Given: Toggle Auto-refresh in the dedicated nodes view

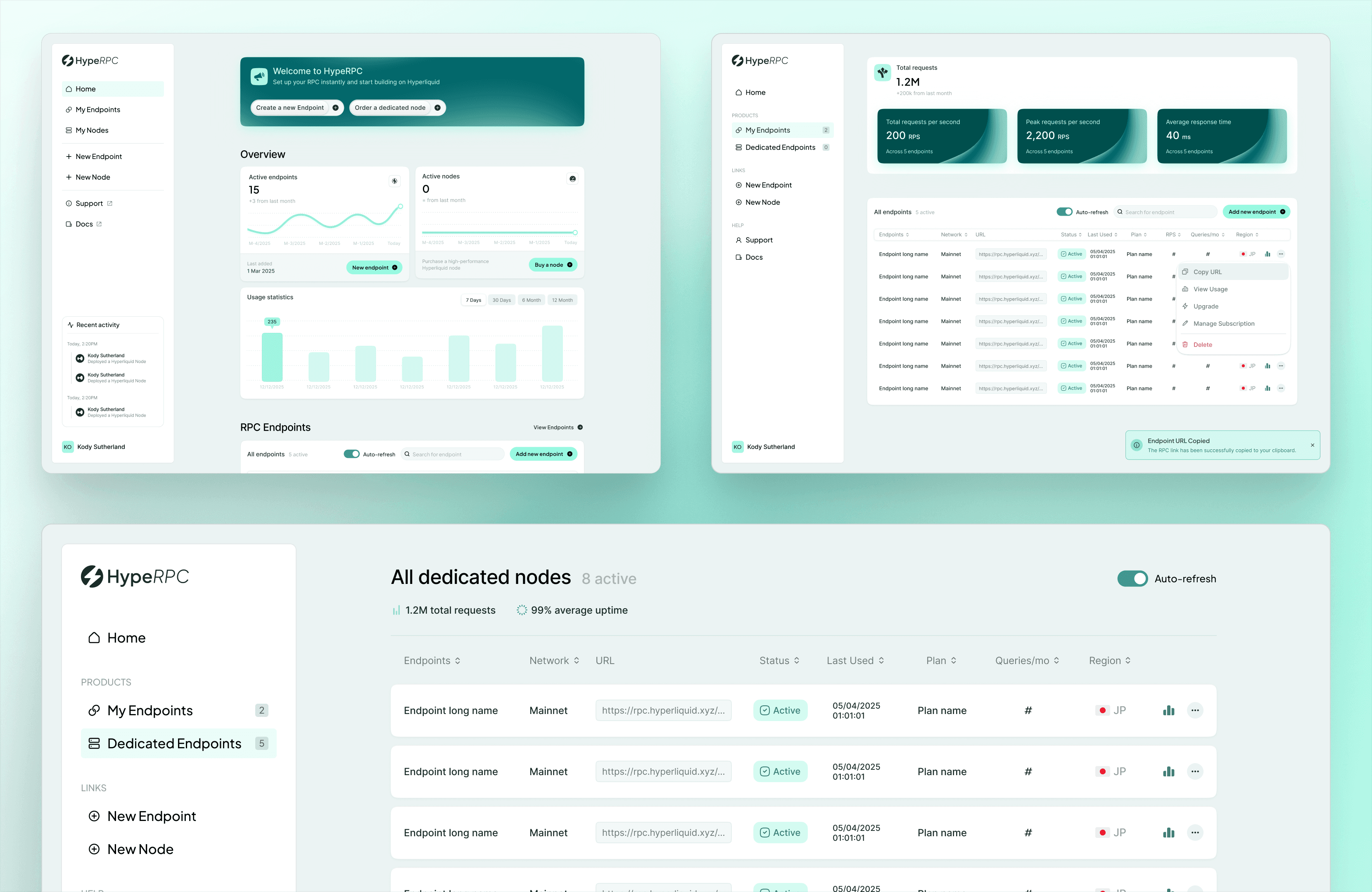Looking at the screenshot, I should pyautogui.click(x=1132, y=579).
